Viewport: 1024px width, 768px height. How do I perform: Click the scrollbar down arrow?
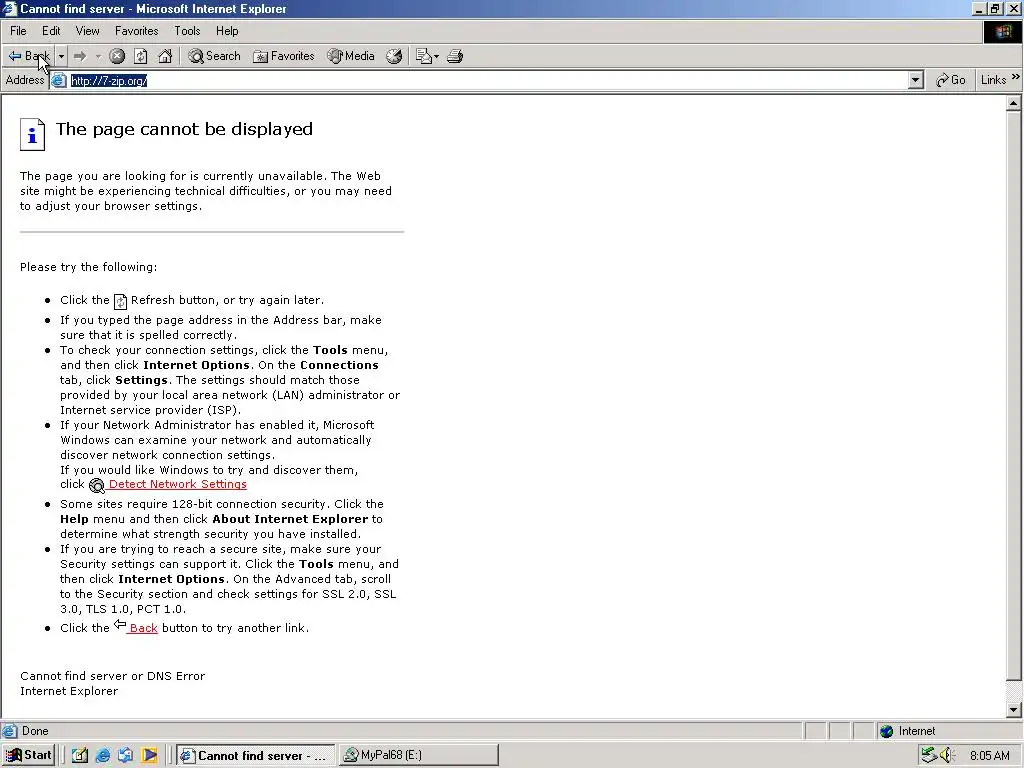click(x=1013, y=710)
